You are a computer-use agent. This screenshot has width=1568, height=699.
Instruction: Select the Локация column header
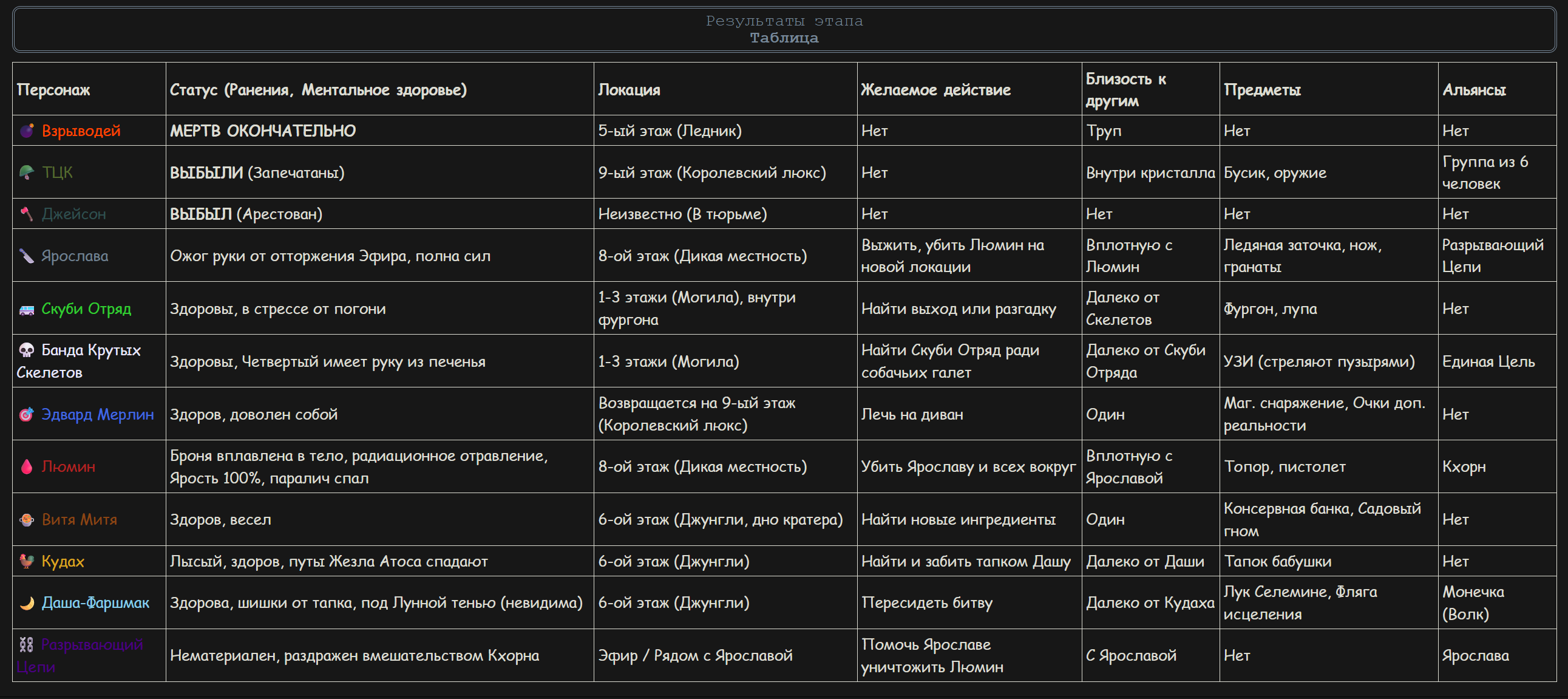pyautogui.click(x=629, y=90)
